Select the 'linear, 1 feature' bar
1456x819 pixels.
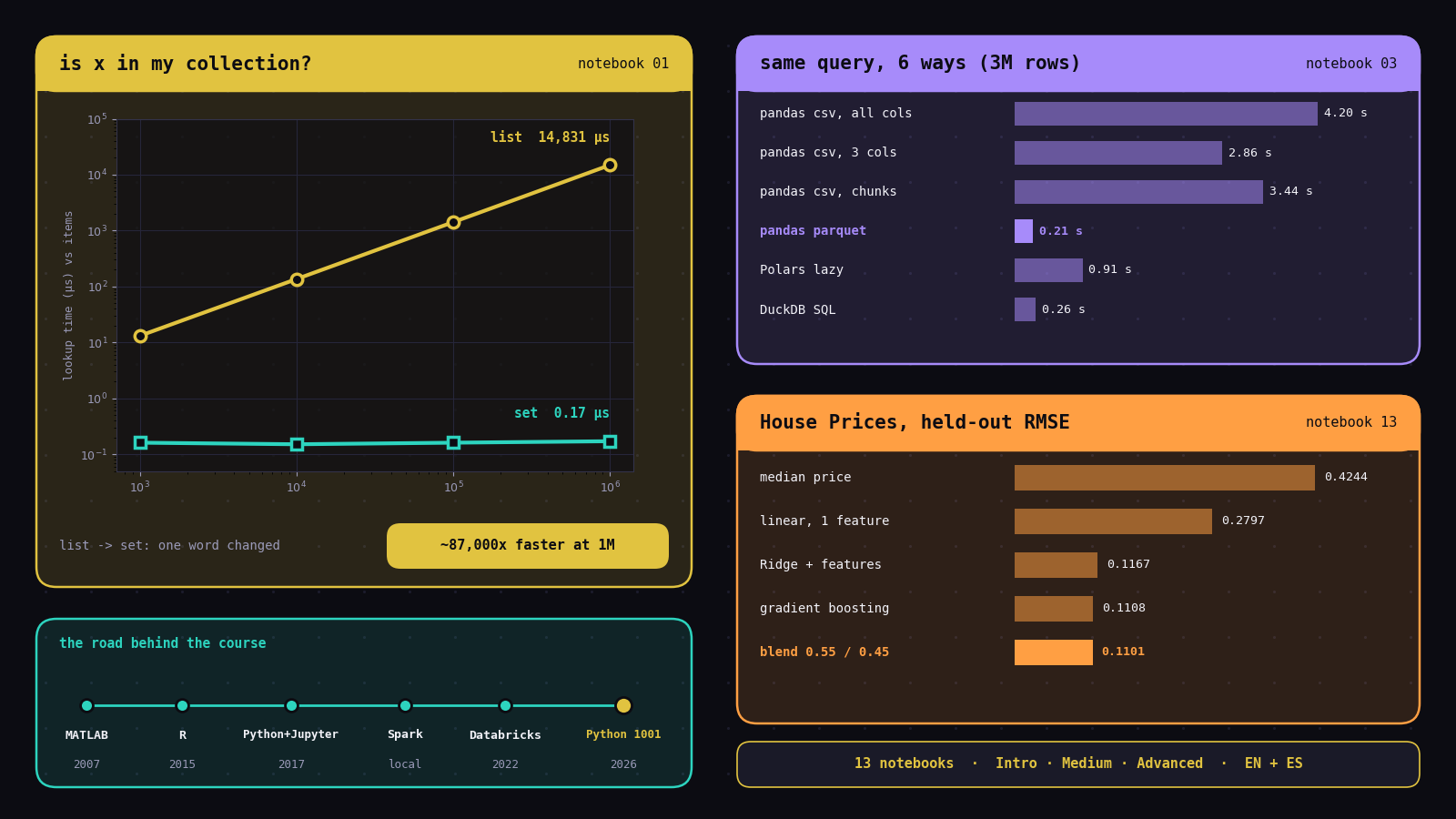coord(1113,521)
